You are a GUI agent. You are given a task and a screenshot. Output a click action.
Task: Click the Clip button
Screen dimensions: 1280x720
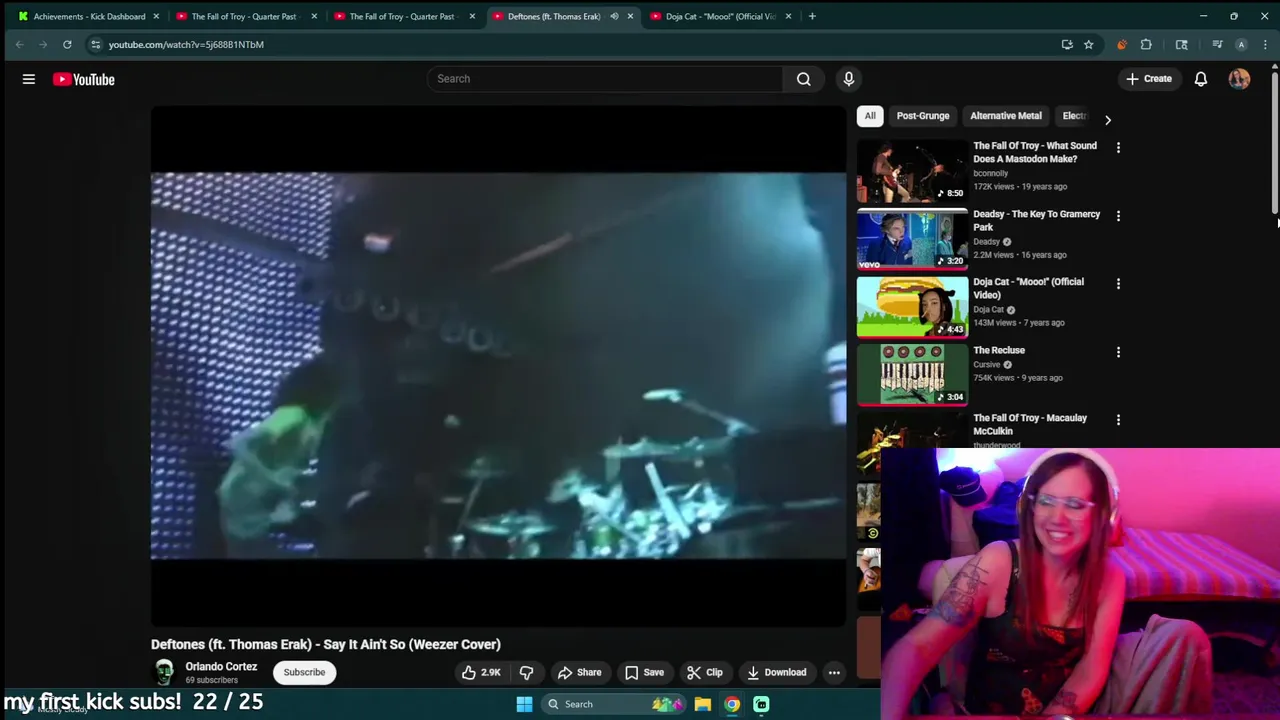click(x=705, y=672)
